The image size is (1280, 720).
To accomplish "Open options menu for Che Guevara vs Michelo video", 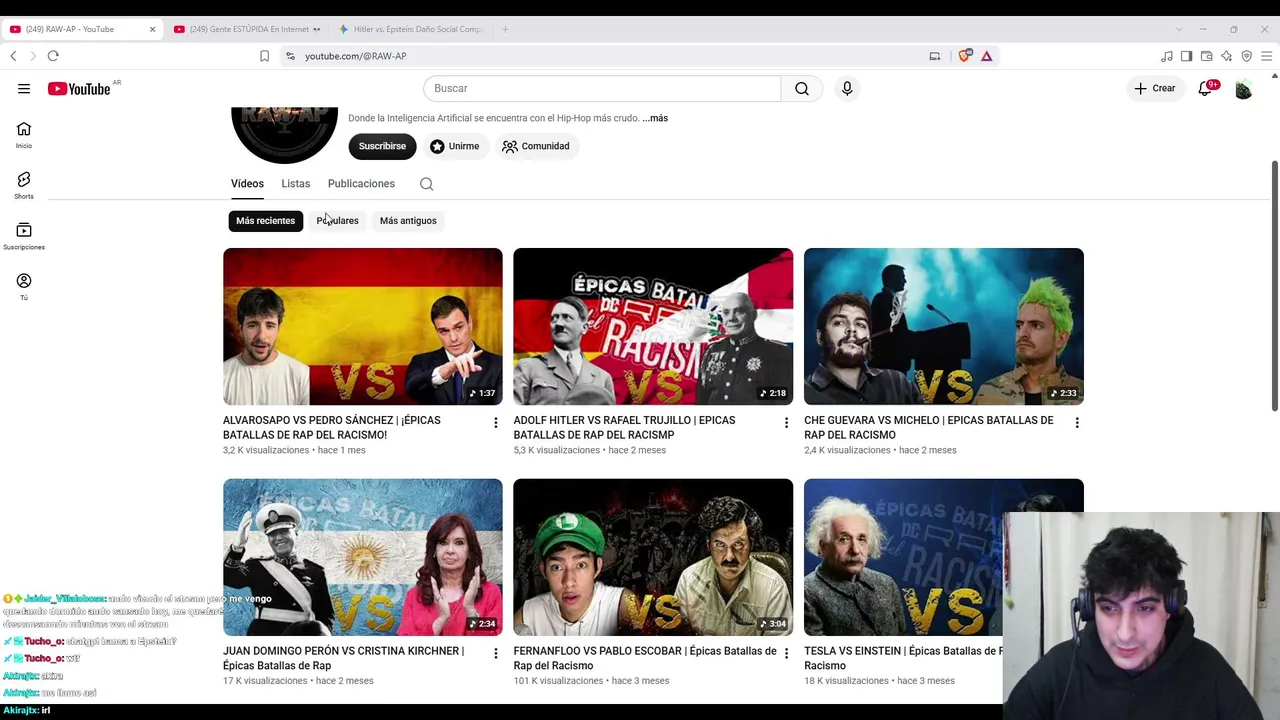I will click(x=1077, y=423).
